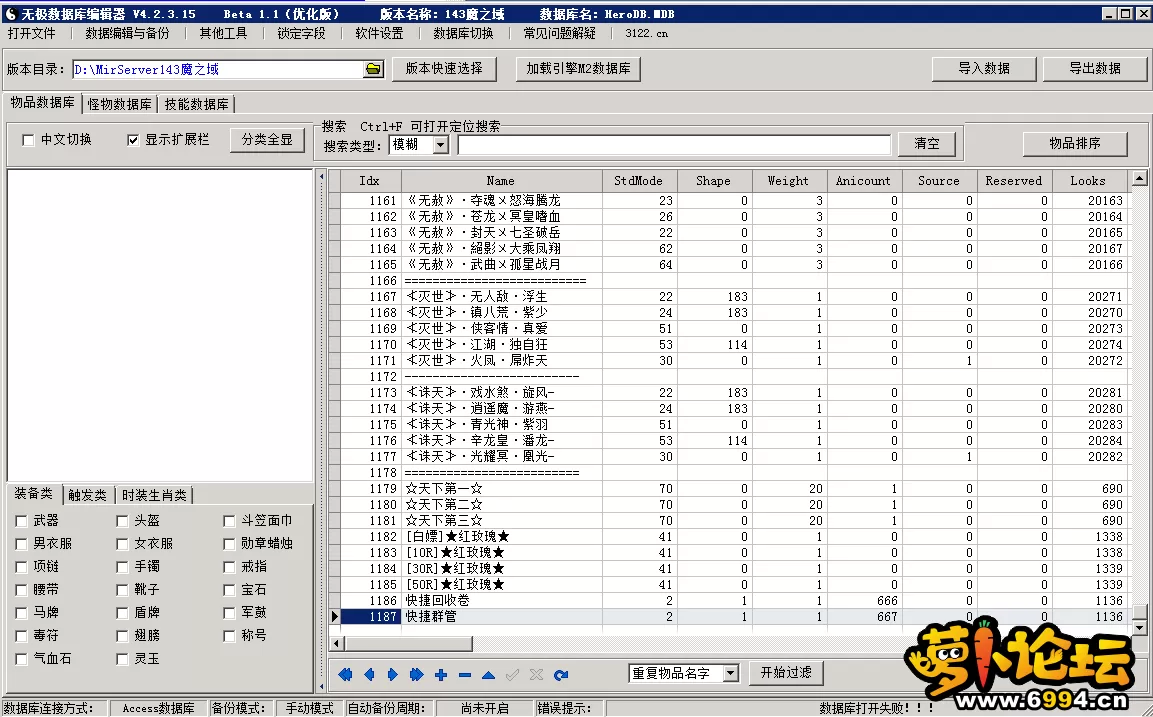Select row [白嫖]★红玫瑰★
The height and width of the screenshot is (717, 1153).
tap(728, 537)
